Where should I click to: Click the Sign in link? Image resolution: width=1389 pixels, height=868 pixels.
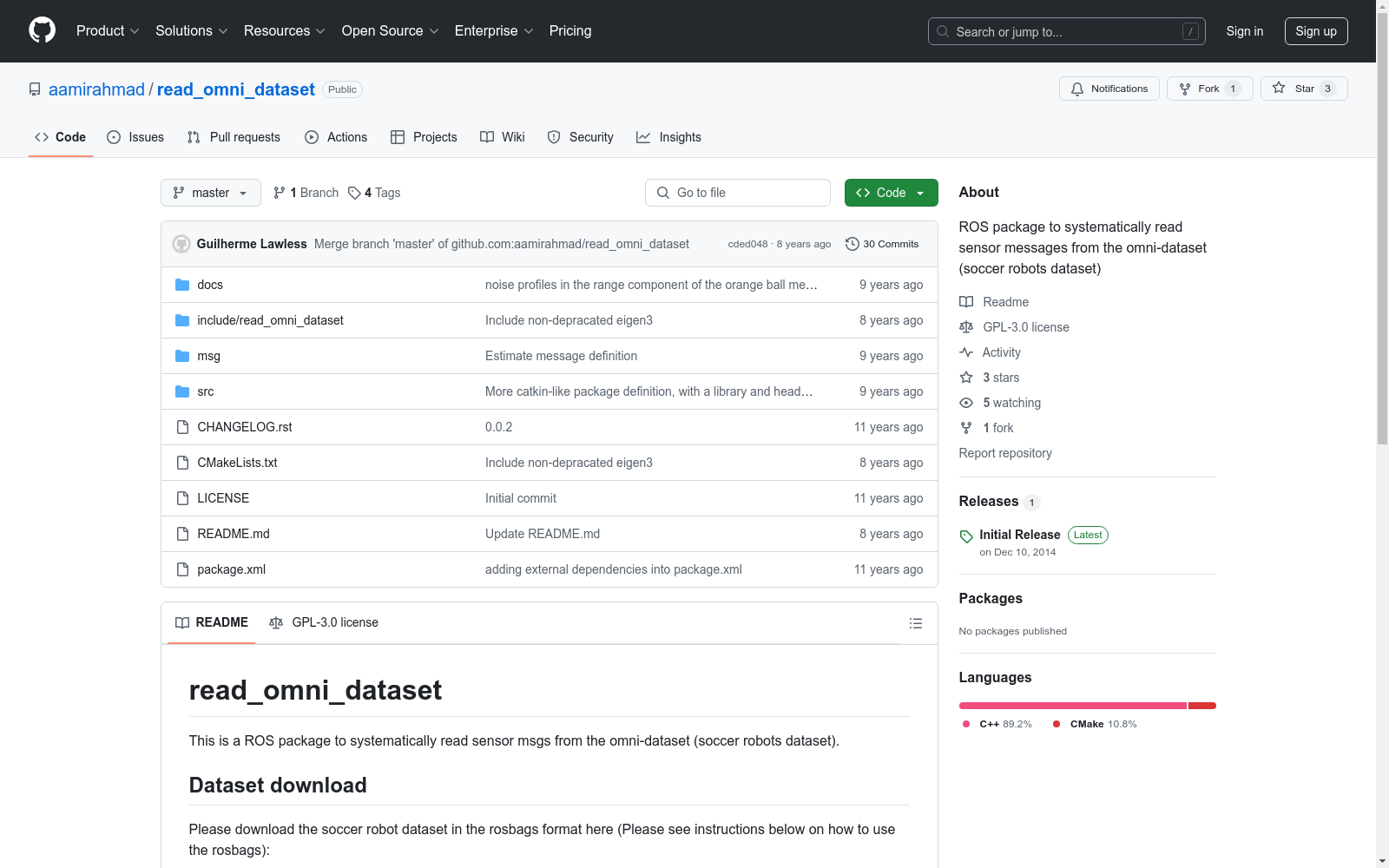pyautogui.click(x=1245, y=31)
